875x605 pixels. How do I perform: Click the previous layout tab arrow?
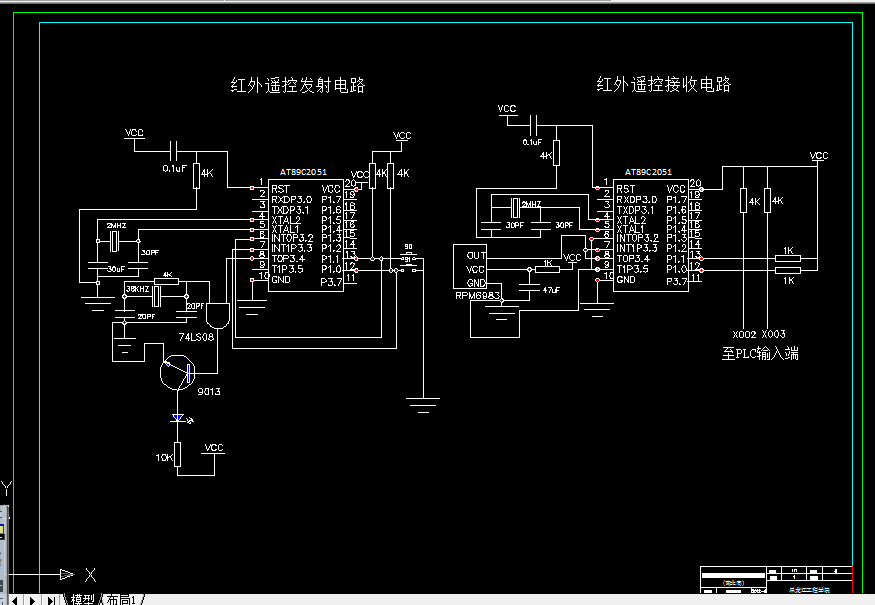click(x=16, y=600)
